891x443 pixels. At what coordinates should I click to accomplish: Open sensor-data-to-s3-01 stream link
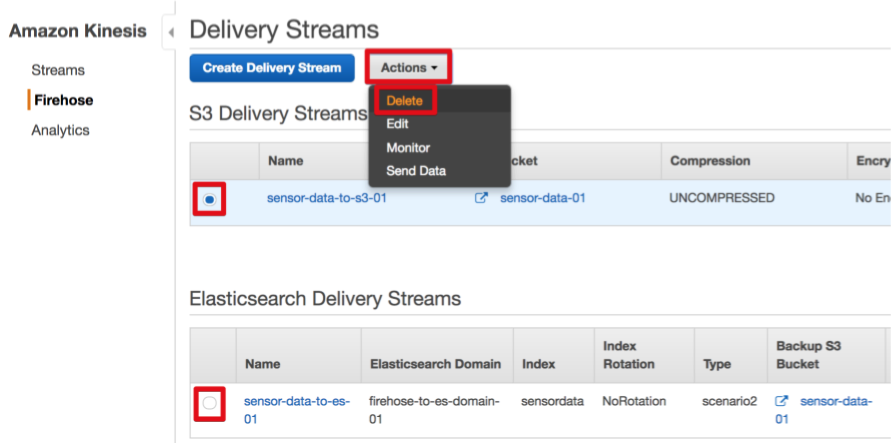[327, 198]
